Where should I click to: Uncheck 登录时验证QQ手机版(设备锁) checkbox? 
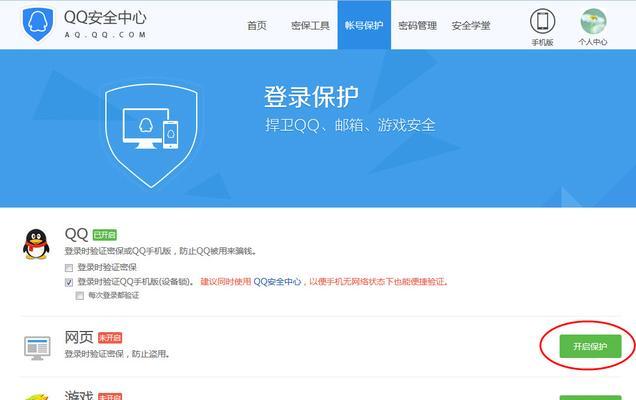click(x=69, y=282)
